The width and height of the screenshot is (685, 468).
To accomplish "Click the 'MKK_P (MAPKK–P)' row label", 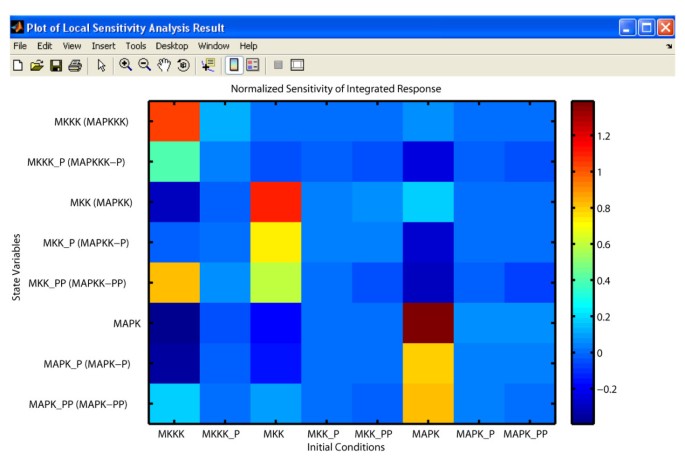I will pos(86,243).
